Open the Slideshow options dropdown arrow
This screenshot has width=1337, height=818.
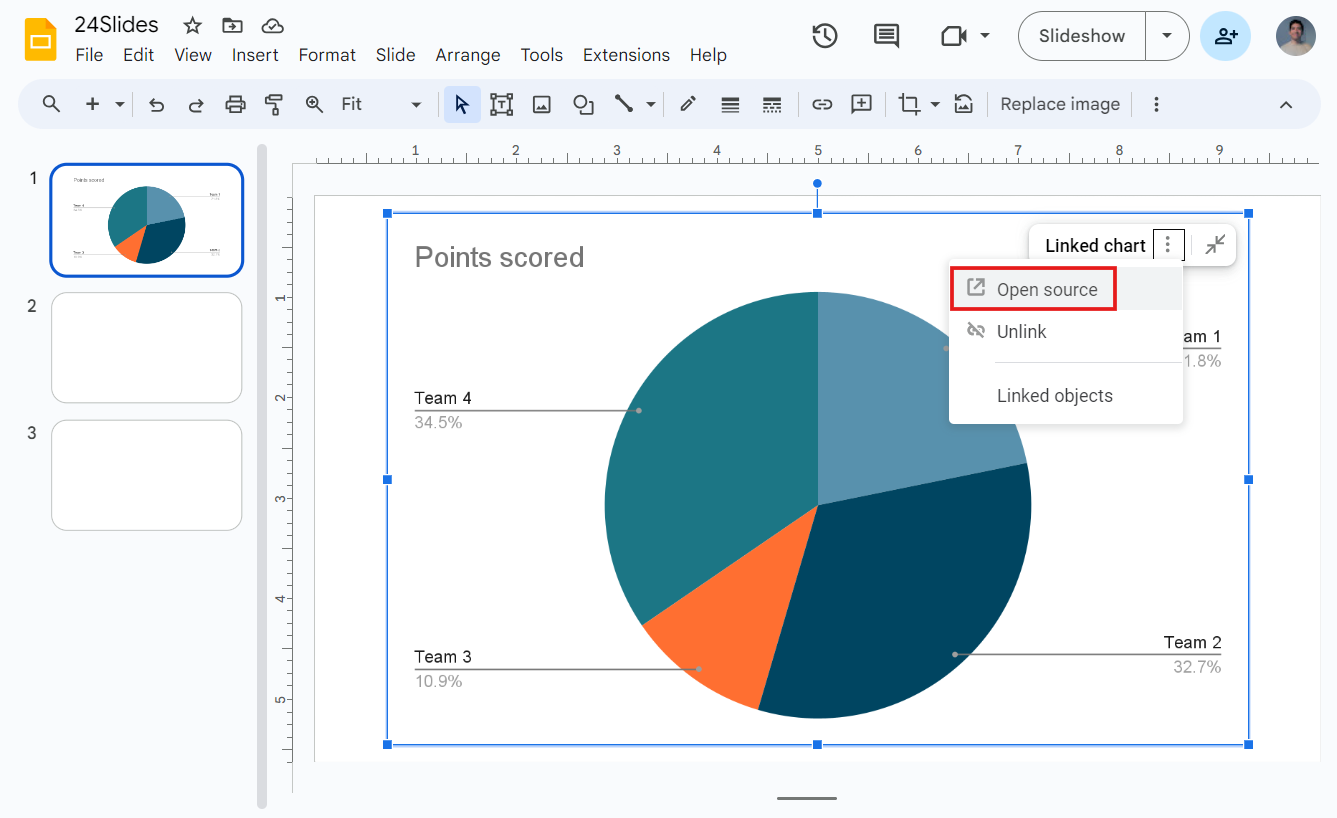tap(1167, 36)
